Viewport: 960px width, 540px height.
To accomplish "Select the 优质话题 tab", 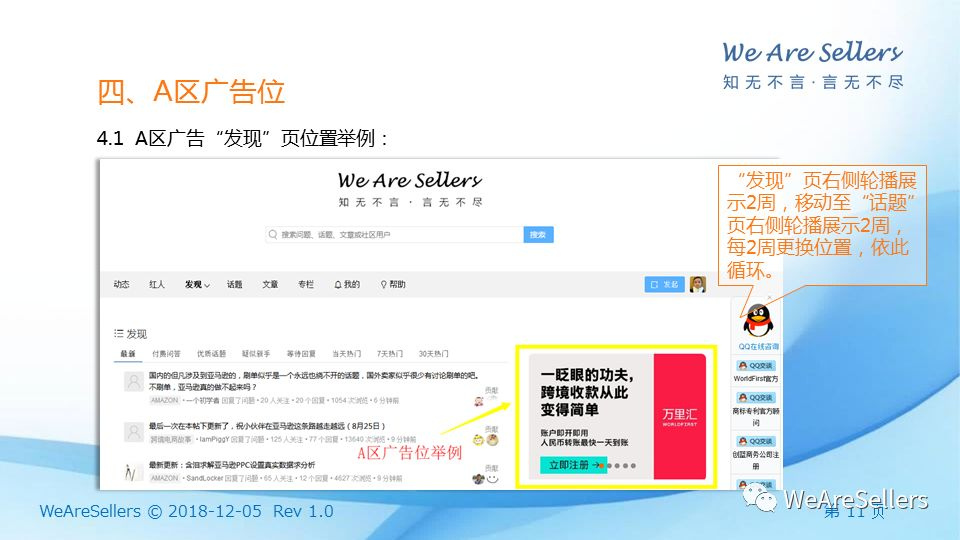I will pos(211,354).
